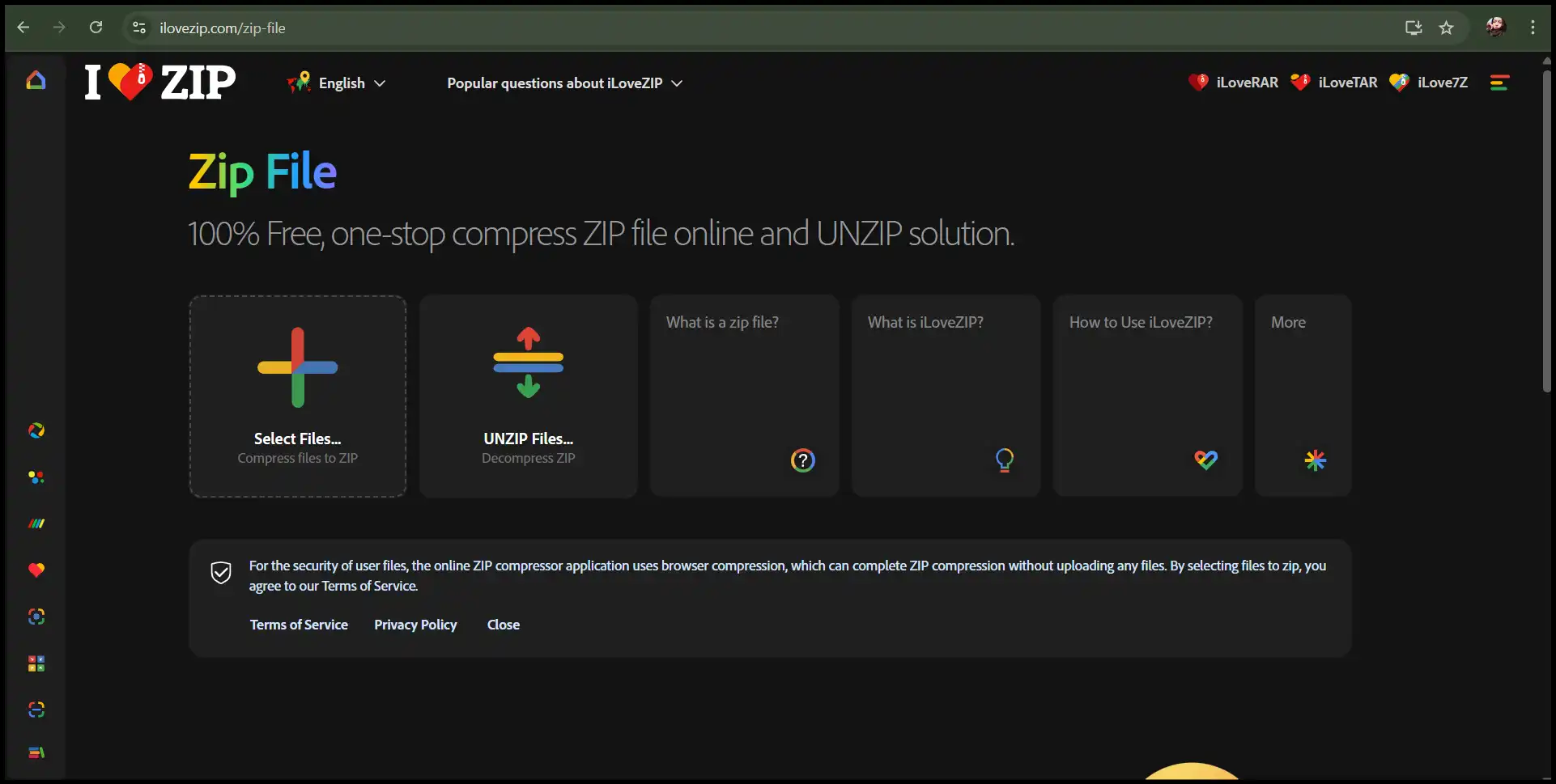Click the multicolor heart checkmark icon

point(1205,460)
